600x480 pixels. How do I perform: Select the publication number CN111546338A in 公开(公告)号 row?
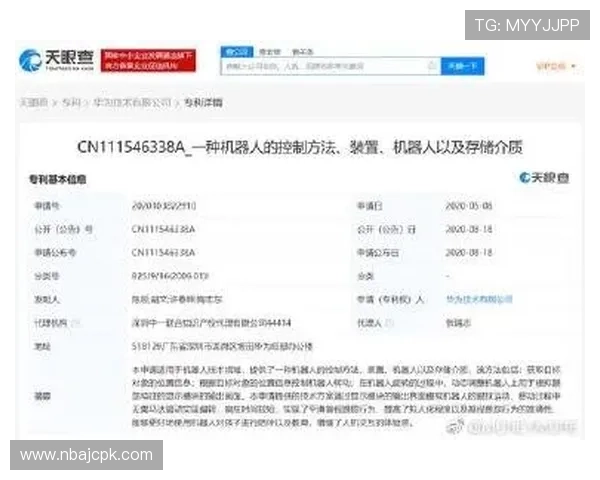163,229
